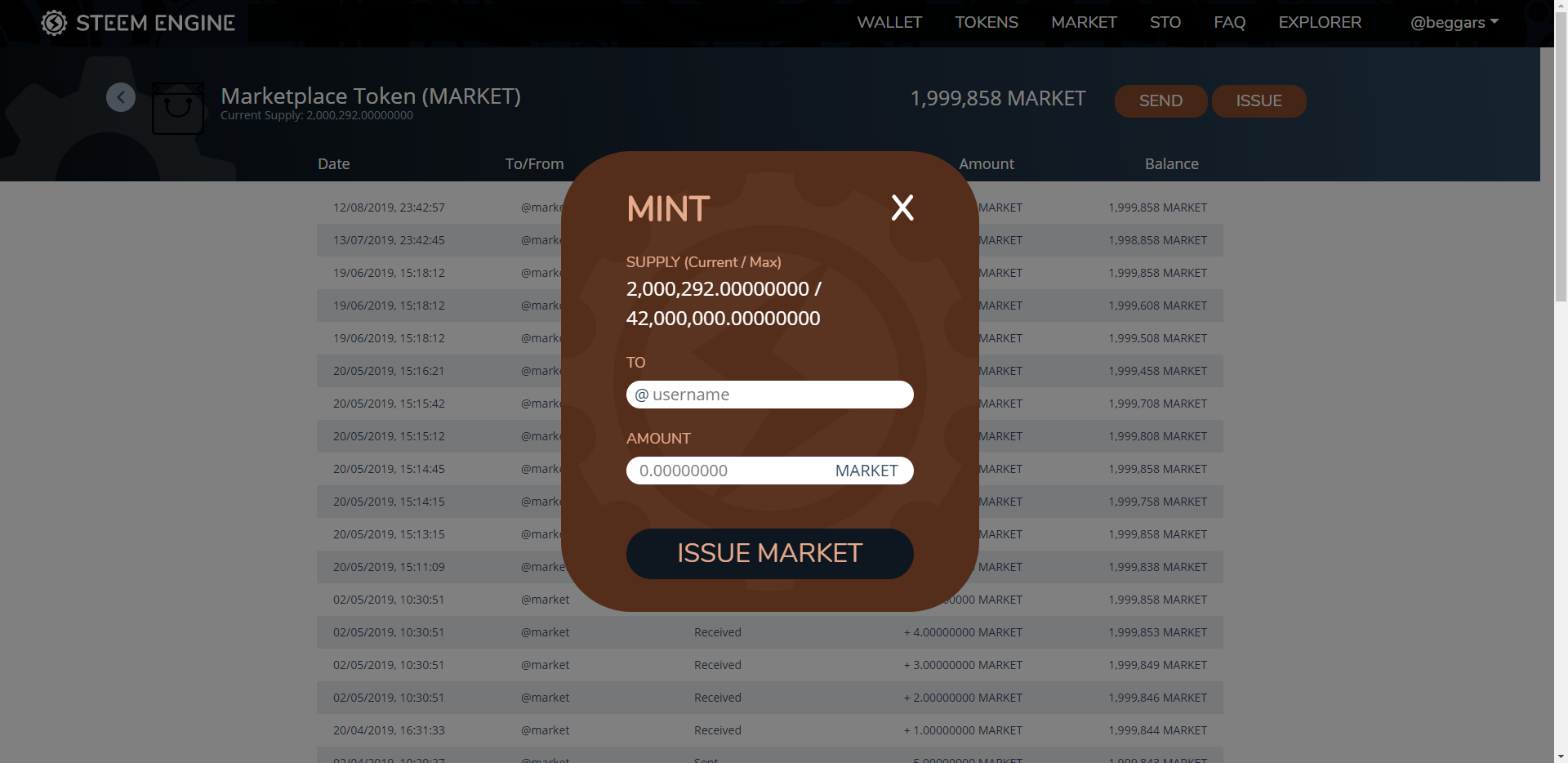Click Received in the 1,999,853 MARKET row

(718, 632)
